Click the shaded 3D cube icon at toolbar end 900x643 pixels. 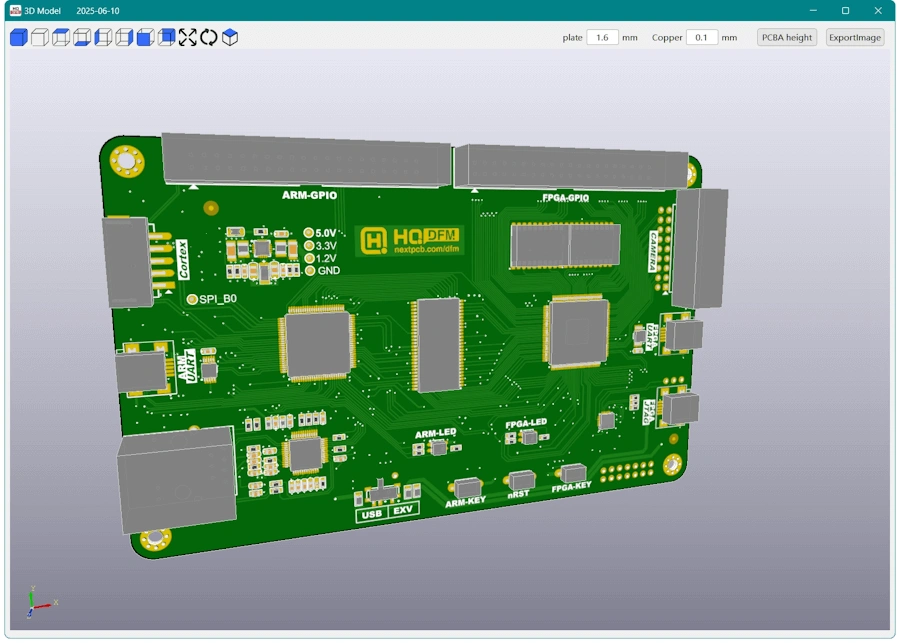(x=229, y=38)
